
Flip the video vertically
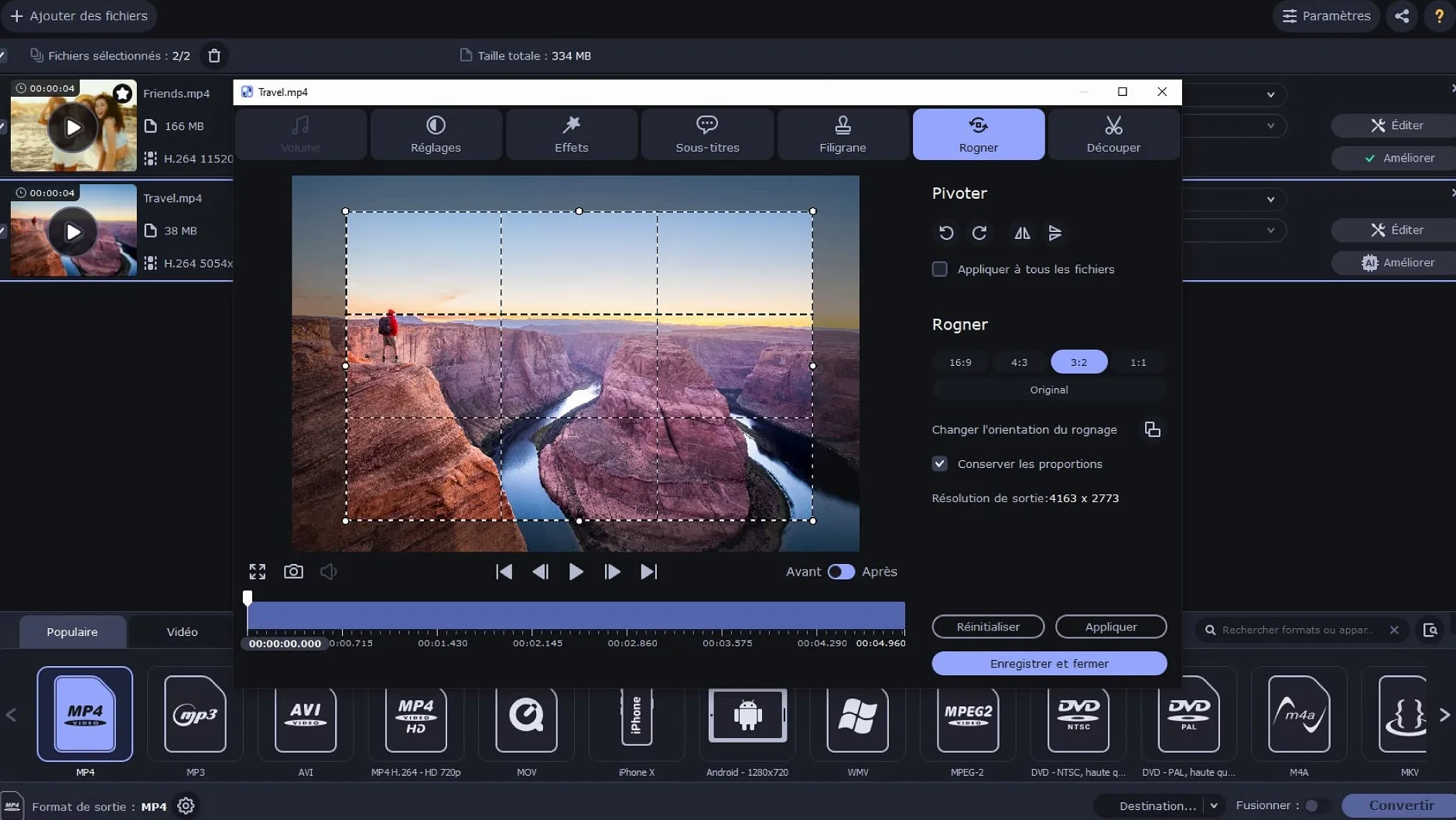point(1055,233)
